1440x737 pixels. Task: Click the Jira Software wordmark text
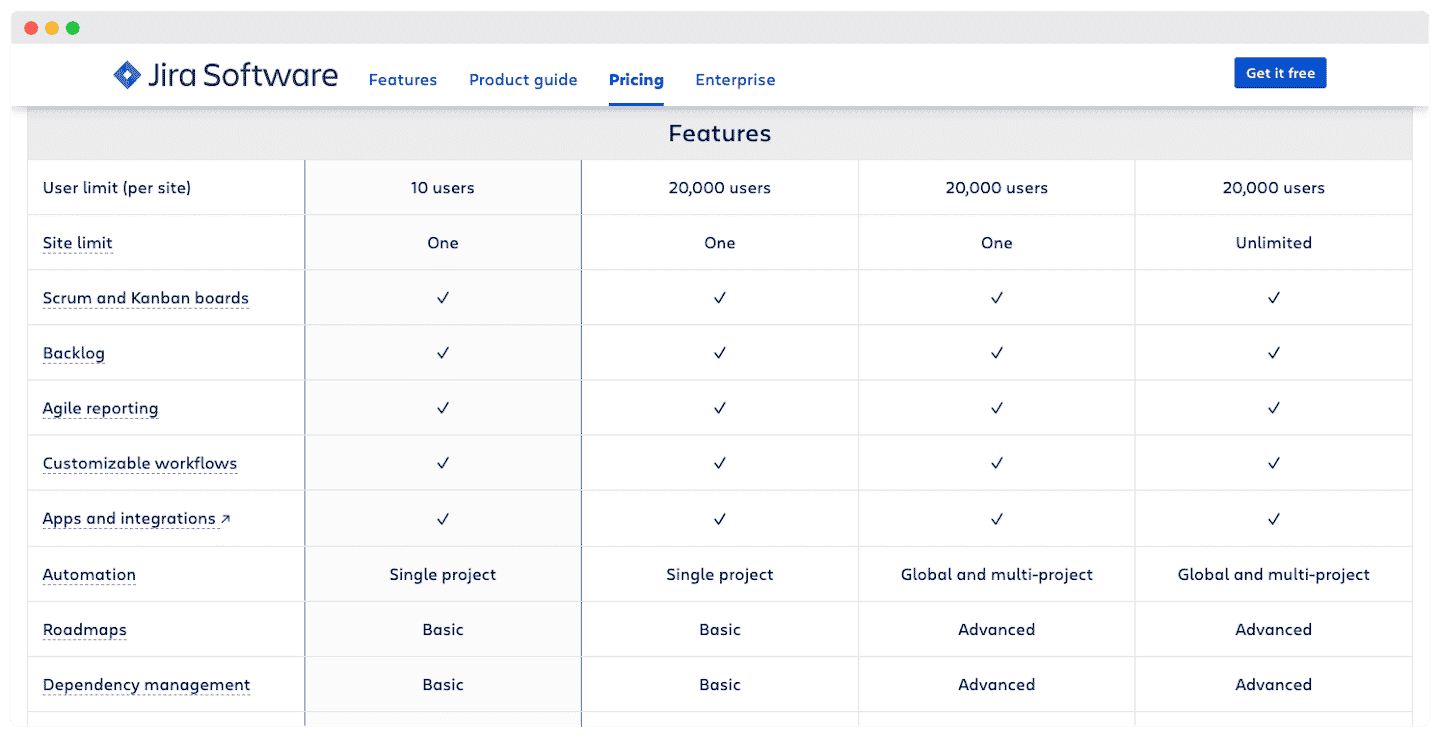pos(242,75)
